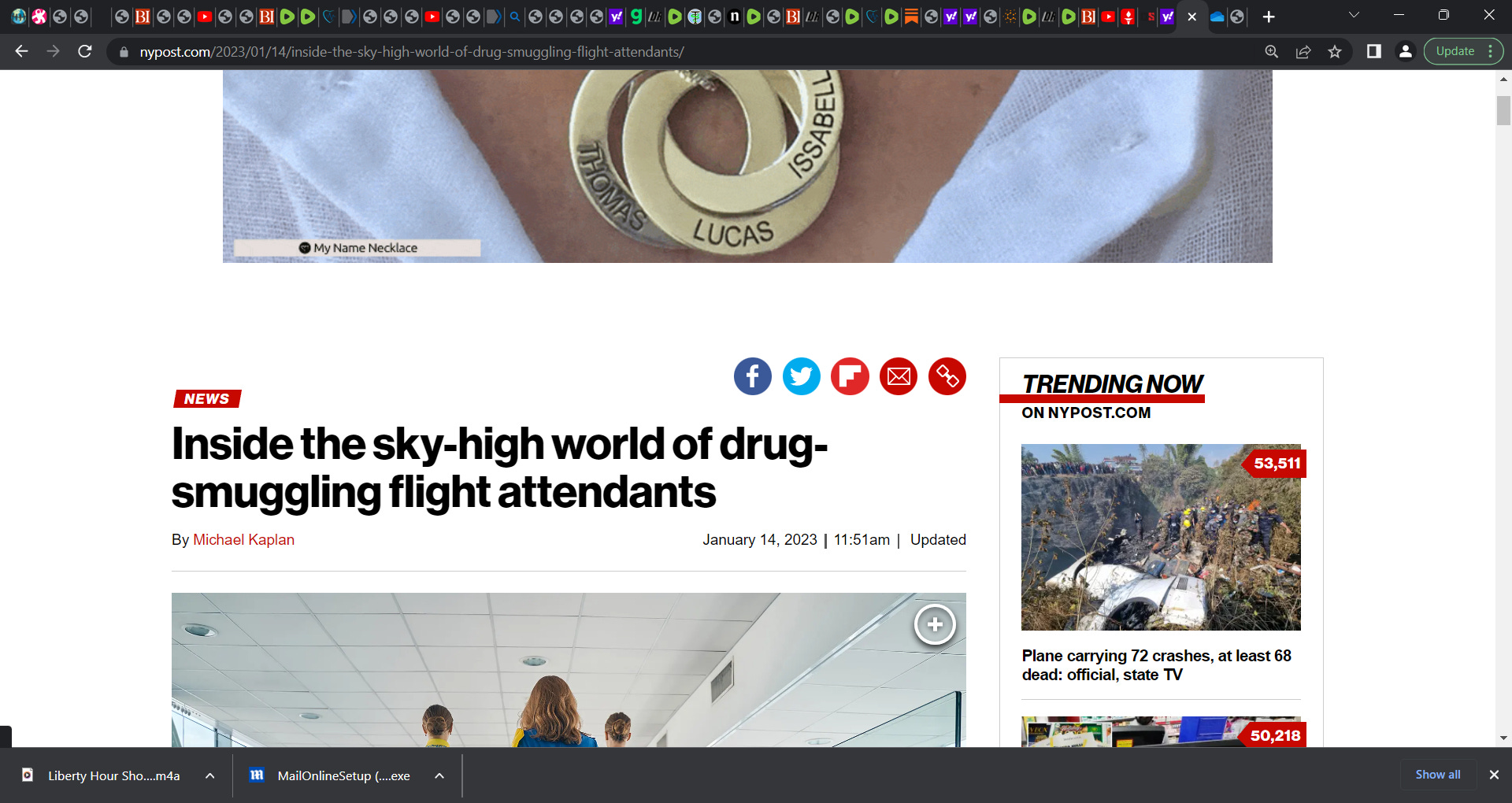The image size is (1512, 803).
Task: Click the vertical scrollbar thumb
Action: pyautogui.click(x=1503, y=110)
